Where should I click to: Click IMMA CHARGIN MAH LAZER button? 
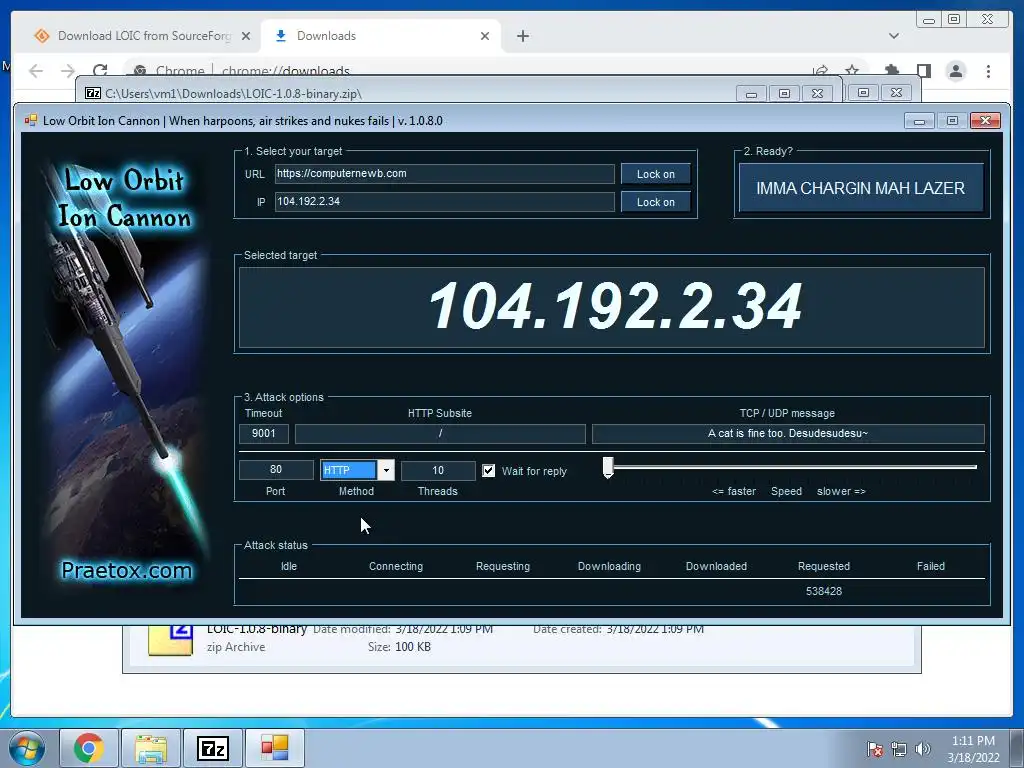pyautogui.click(x=861, y=188)
